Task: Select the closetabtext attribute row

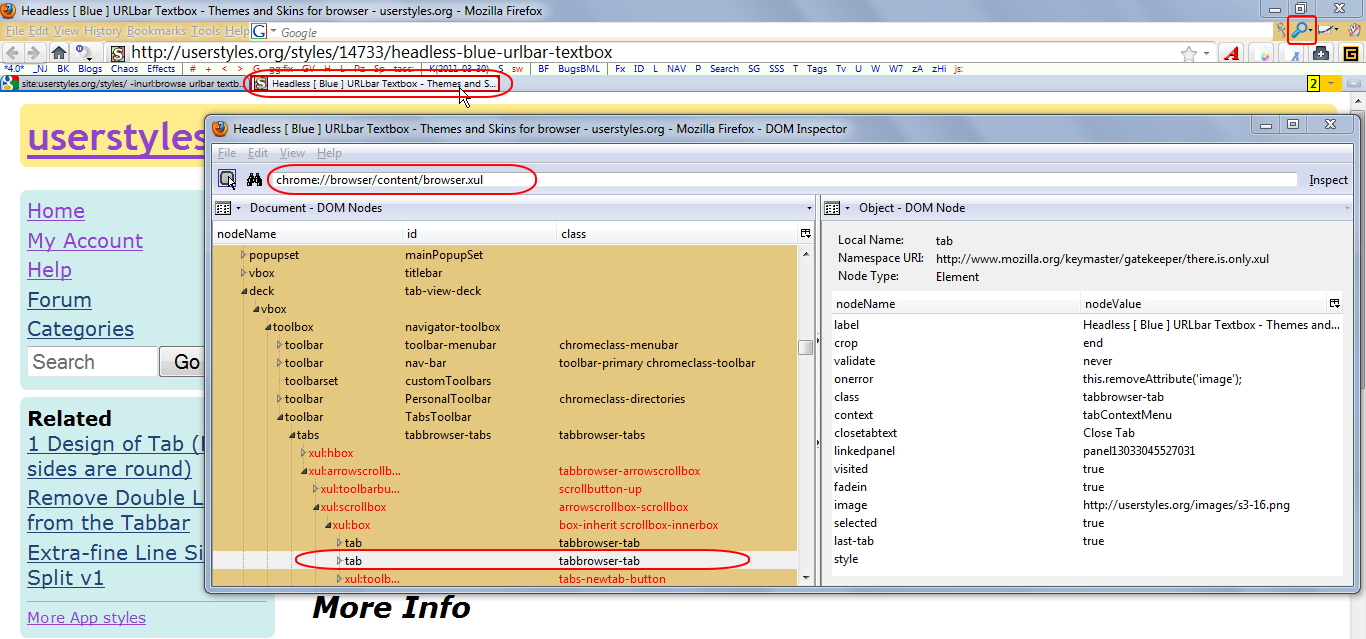Action: click(x=1086, y=433)
